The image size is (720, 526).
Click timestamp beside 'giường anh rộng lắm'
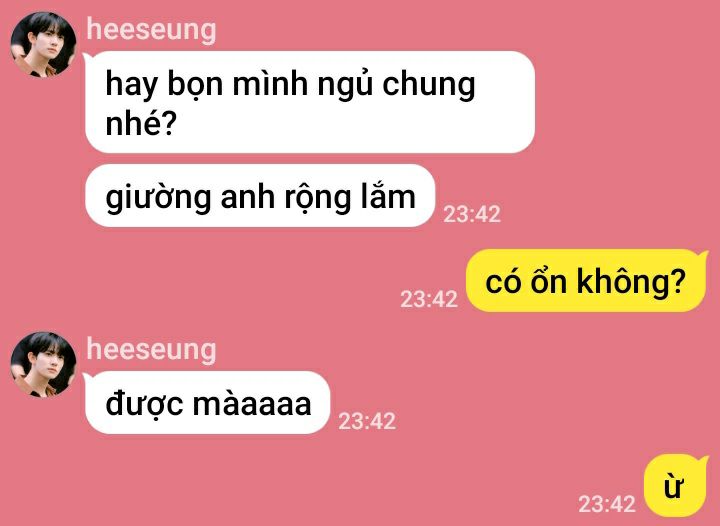pyautogui.click(x=472, y=214)
